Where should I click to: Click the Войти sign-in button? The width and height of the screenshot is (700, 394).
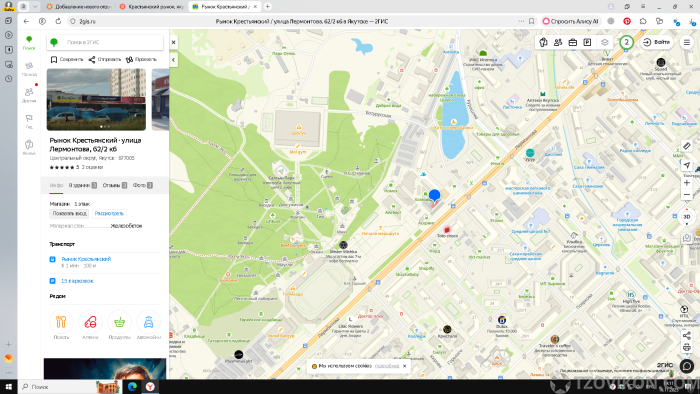(x=656, y=42)
